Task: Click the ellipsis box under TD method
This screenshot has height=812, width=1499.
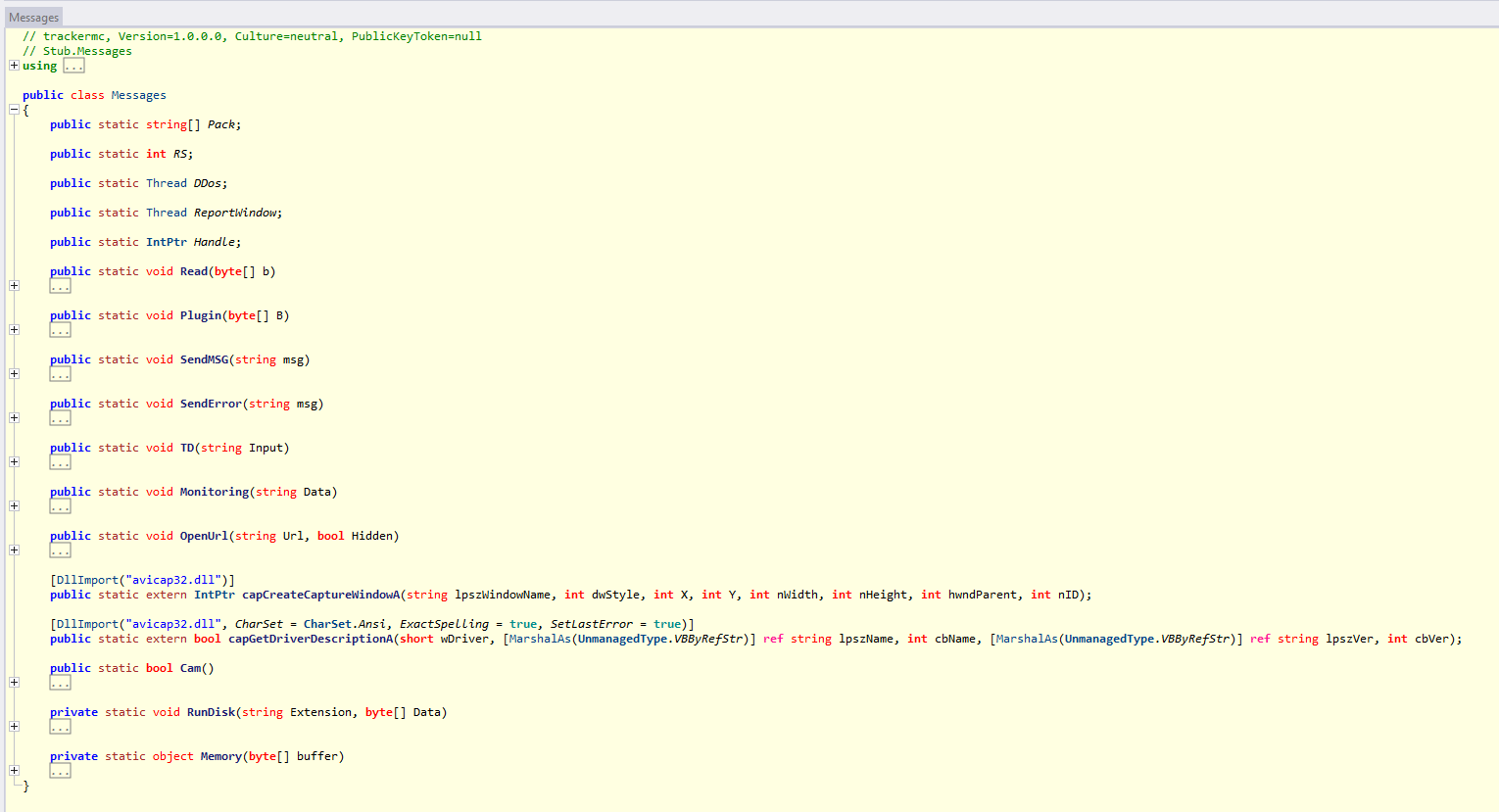Action: point(61,462)
